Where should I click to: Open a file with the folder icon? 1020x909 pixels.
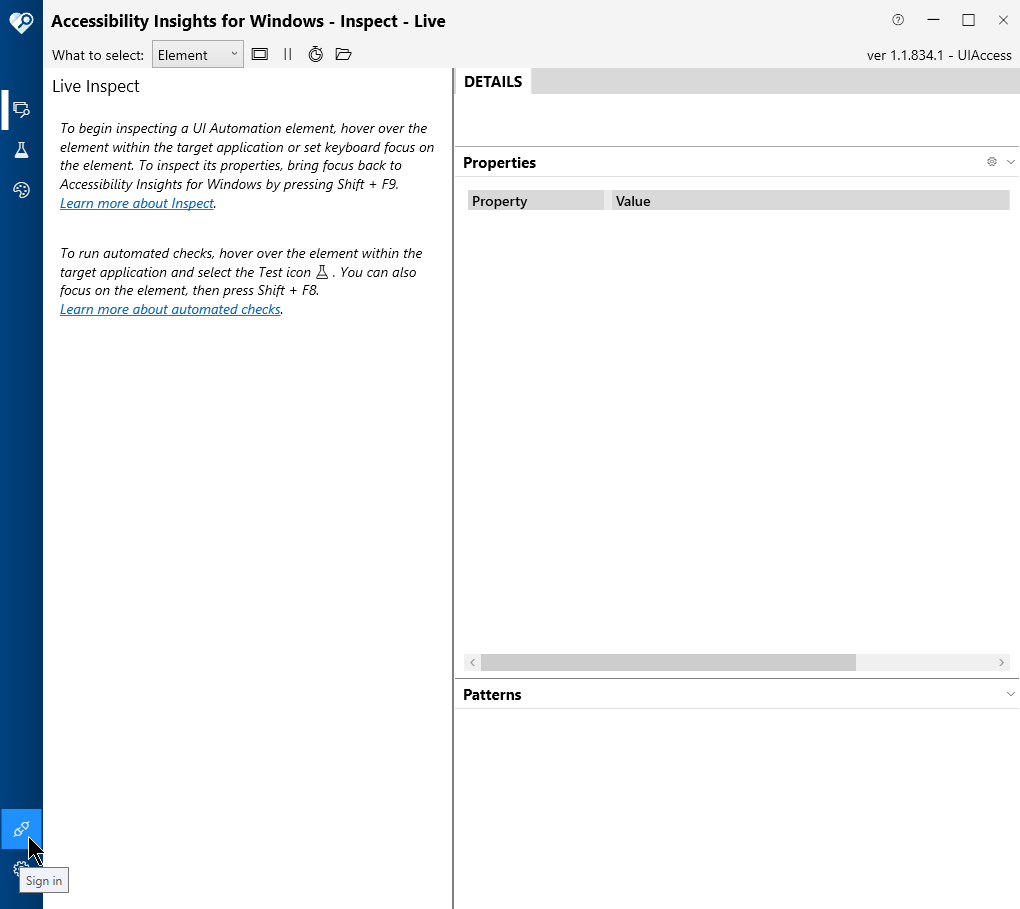pos(343,54)
